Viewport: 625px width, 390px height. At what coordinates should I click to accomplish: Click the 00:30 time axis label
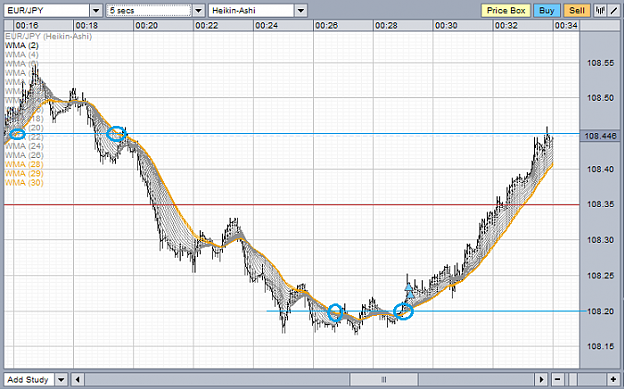[x=446, y=26]
